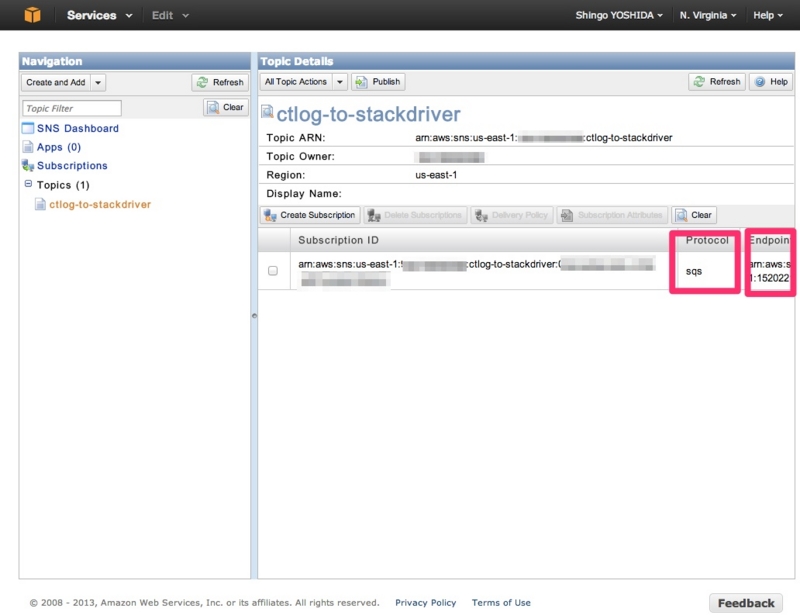This screenshot has width=800, height=615.
Task: Check the sqs subscription row checkbox
Action: pyautogui.click(x=273, y=270)
